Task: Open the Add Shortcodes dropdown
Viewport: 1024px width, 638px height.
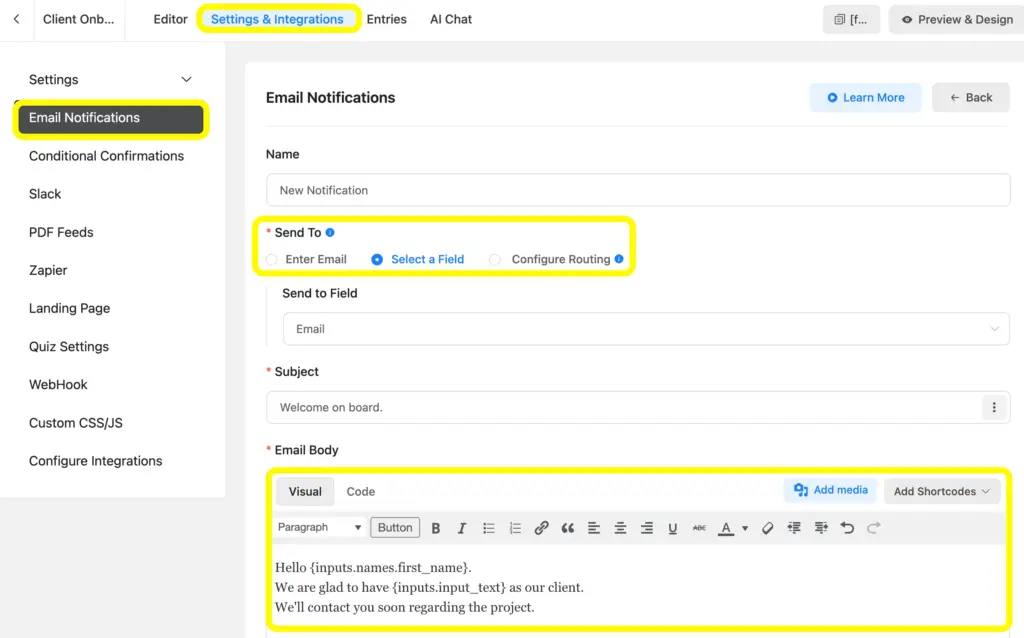Action: [942, 492]
